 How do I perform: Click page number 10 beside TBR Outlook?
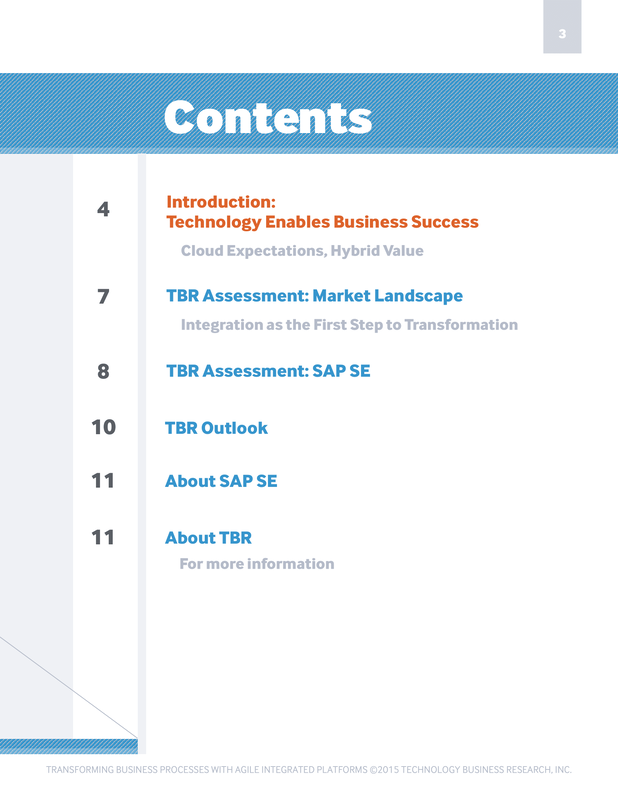(102, 428)
